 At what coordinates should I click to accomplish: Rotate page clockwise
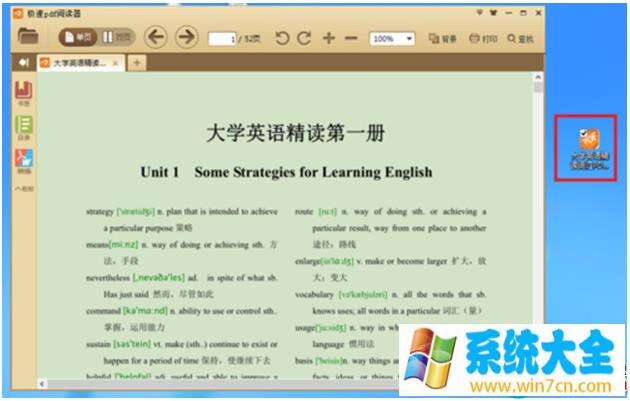coord(304,39)
